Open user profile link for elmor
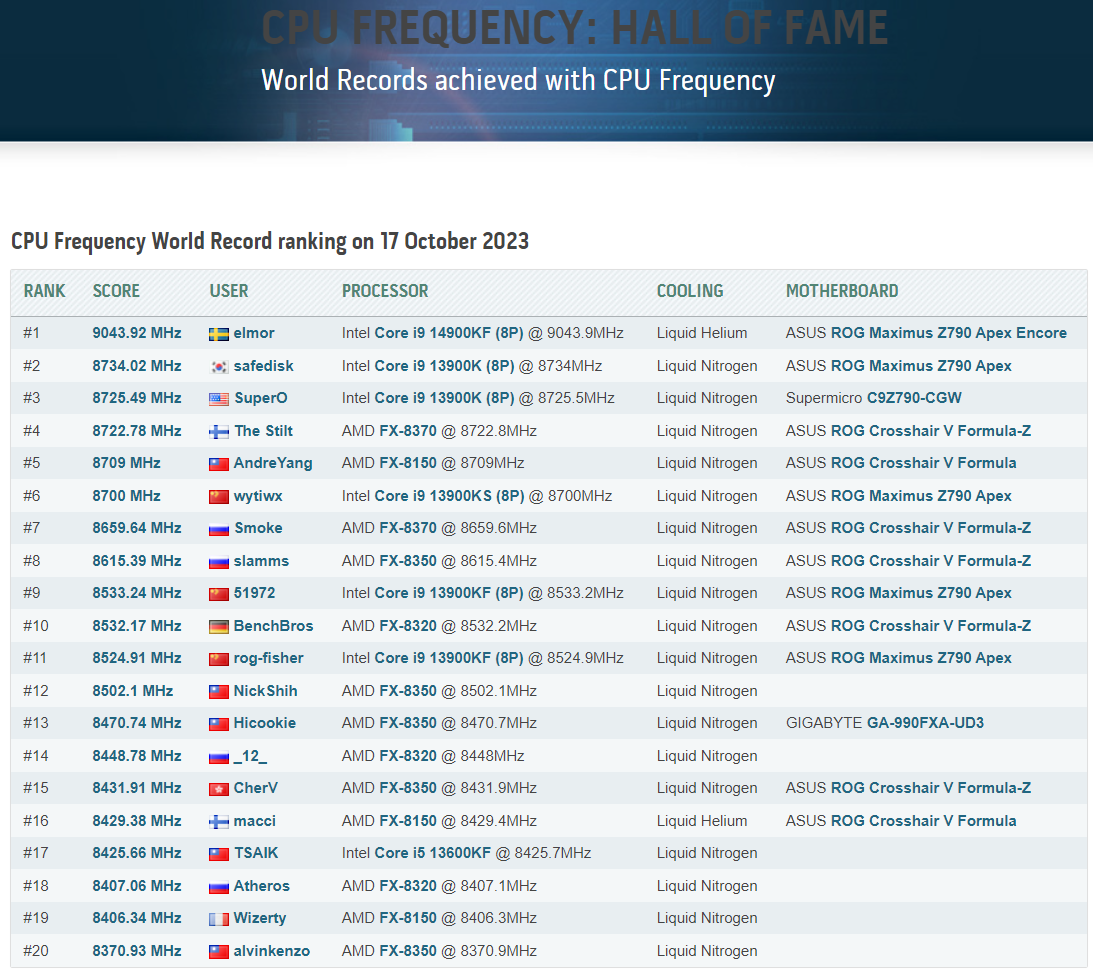Viewport: 1093px width, 971px height. point(254,333)
